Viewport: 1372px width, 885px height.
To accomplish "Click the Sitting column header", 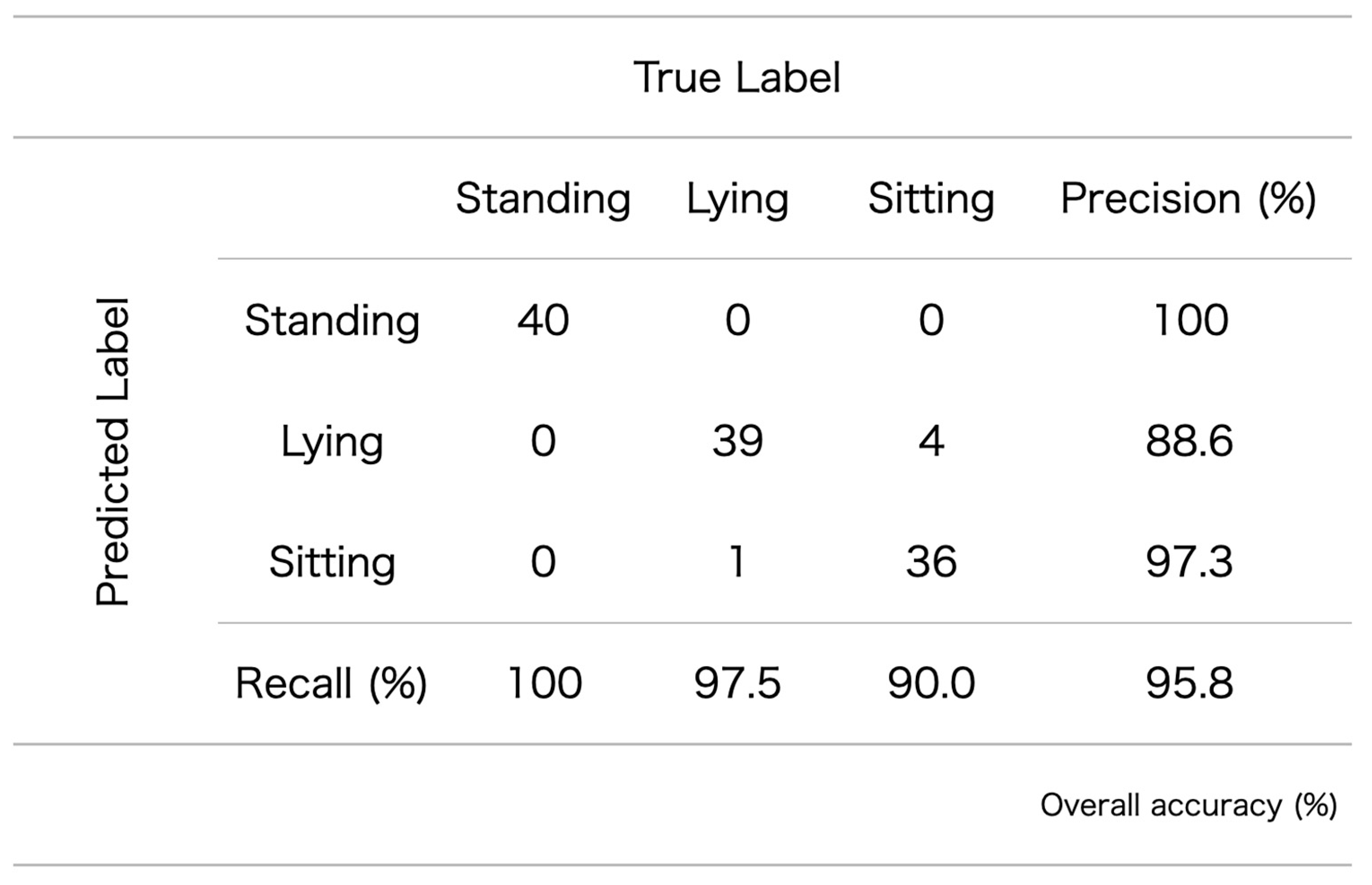I will [x=931, y=199].
